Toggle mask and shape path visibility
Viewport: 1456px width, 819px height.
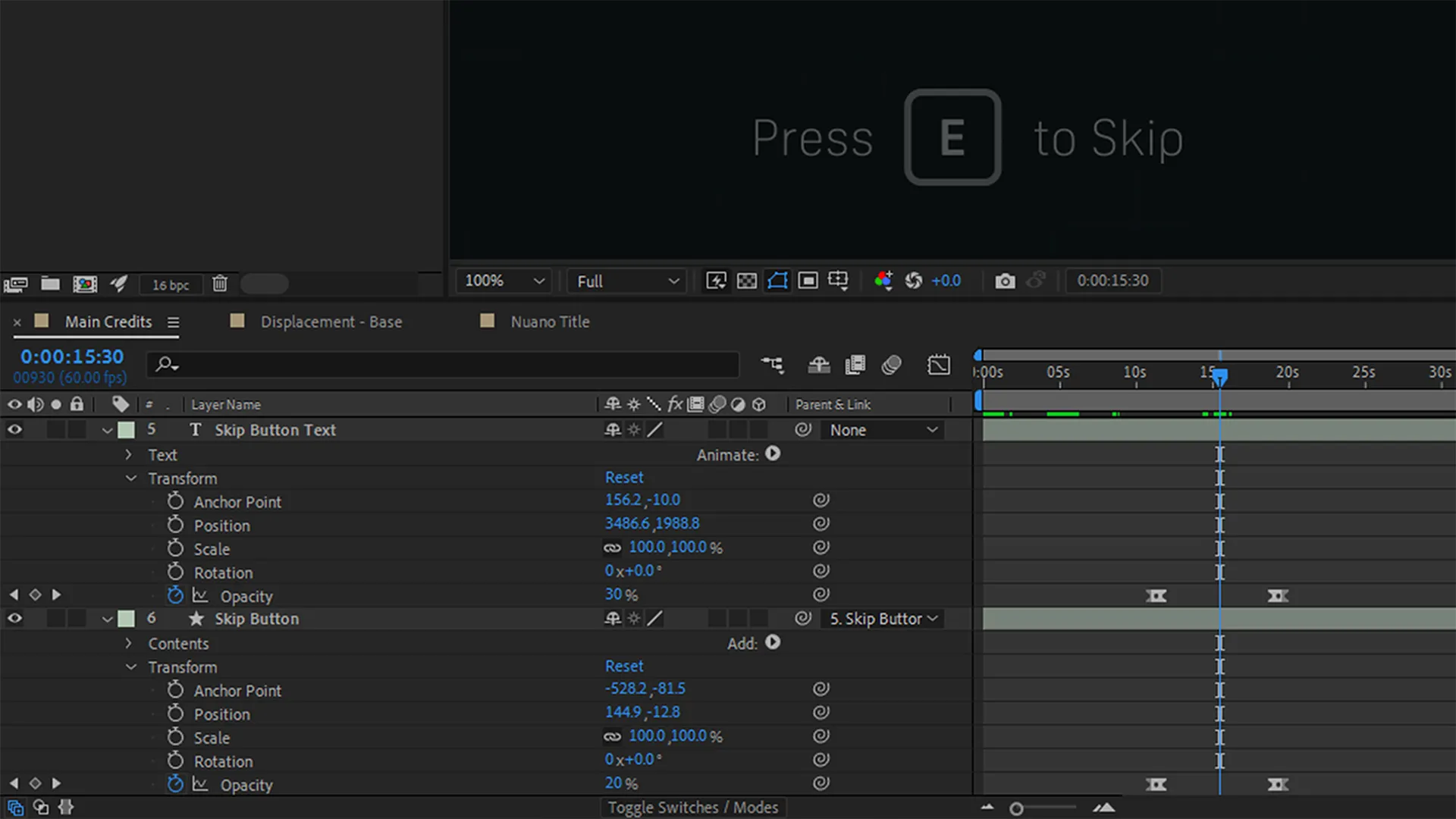point(778,281)
